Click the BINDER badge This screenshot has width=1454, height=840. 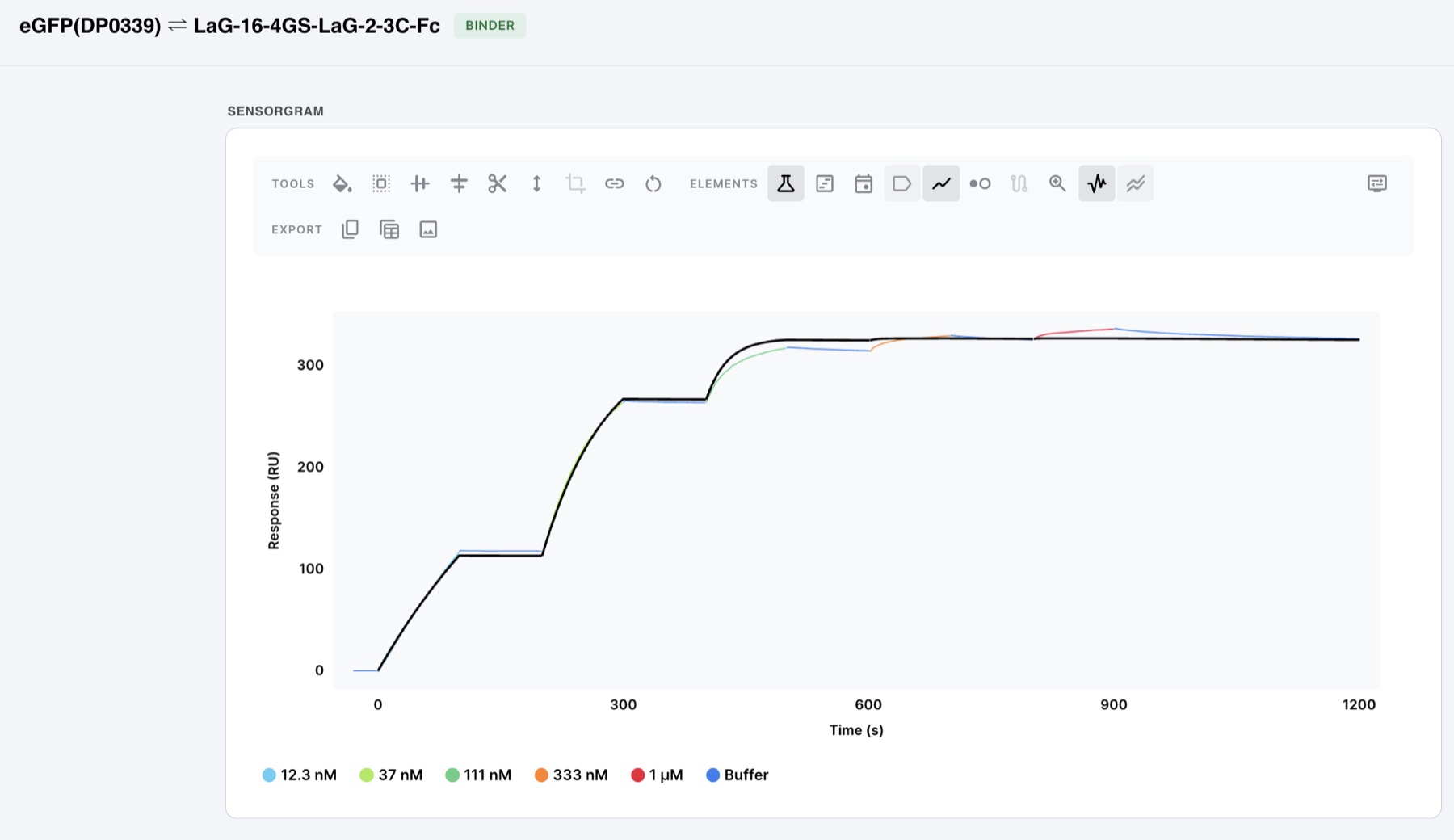(x=490, y=25)
